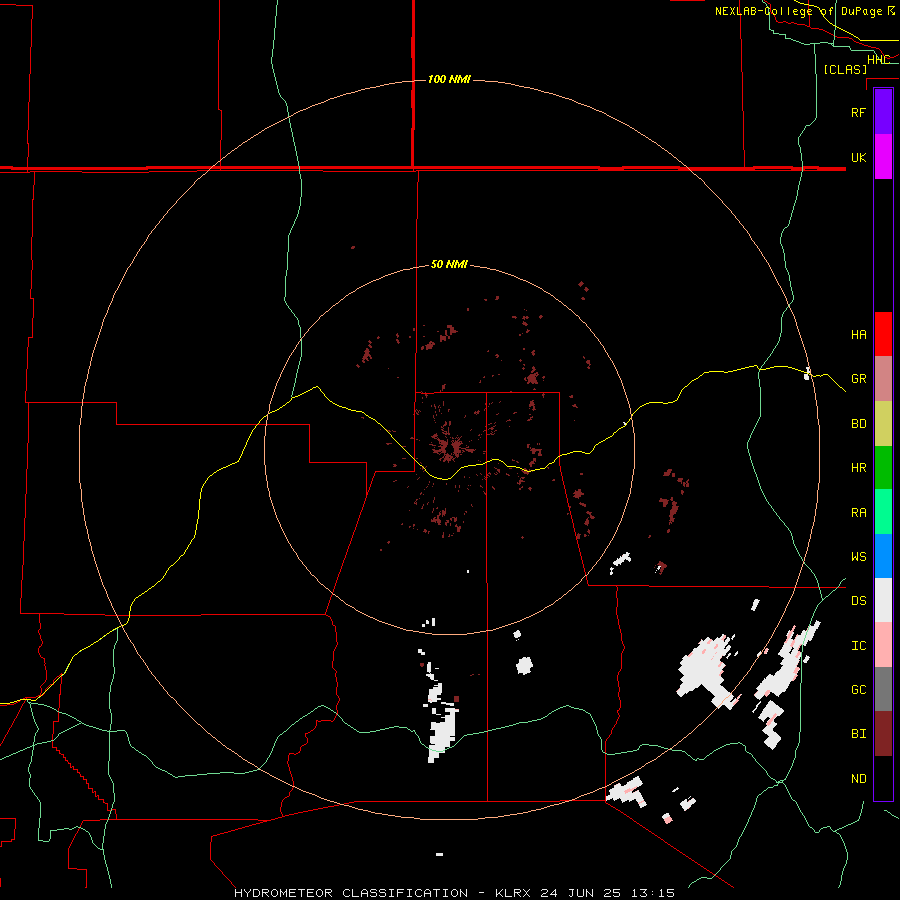Click the "UK" legend label

pyautogui.click(x=858, y=157)
